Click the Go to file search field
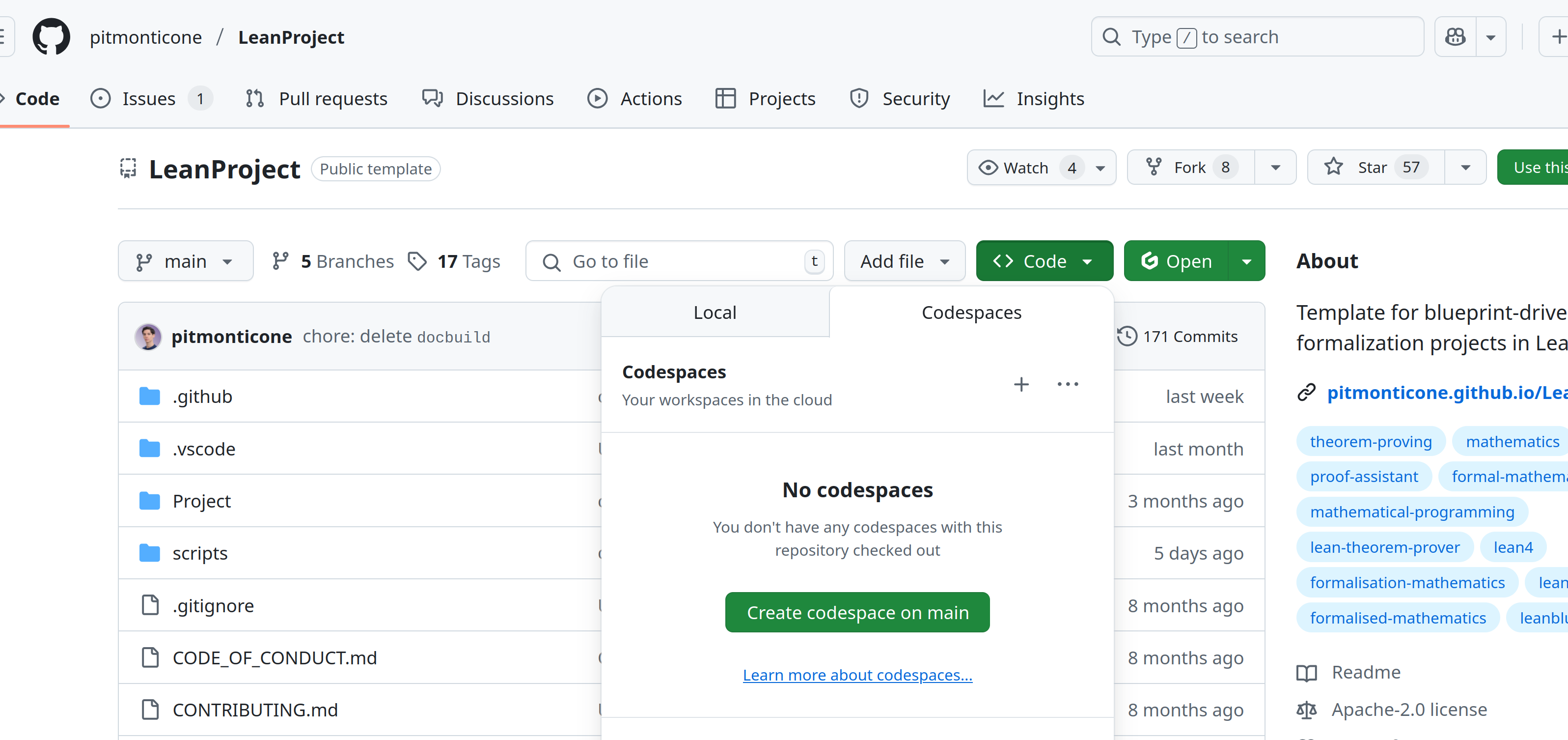Image resolution: width=1568 pixels, height=740 pixels. 679,261
